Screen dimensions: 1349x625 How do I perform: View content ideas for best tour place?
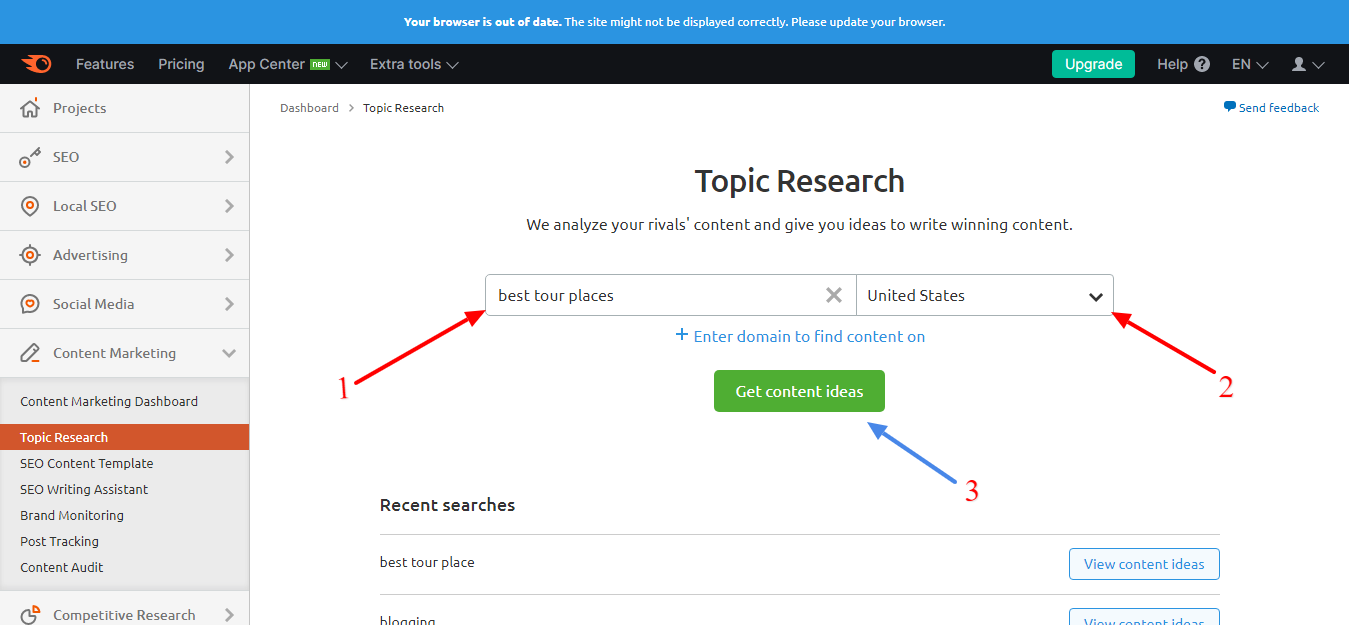[x=1144, y=564]
